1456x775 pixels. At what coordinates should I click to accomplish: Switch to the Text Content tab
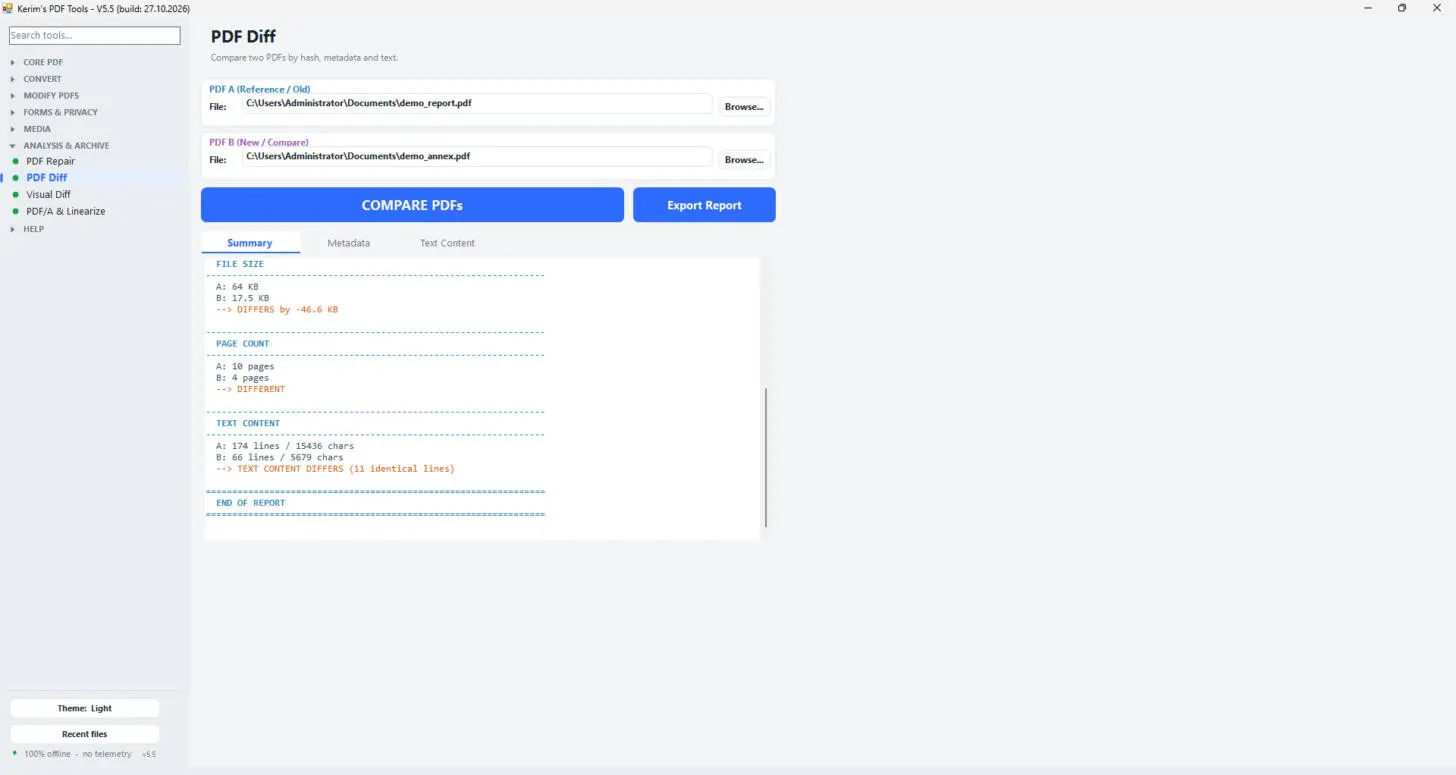pos(447,243)
